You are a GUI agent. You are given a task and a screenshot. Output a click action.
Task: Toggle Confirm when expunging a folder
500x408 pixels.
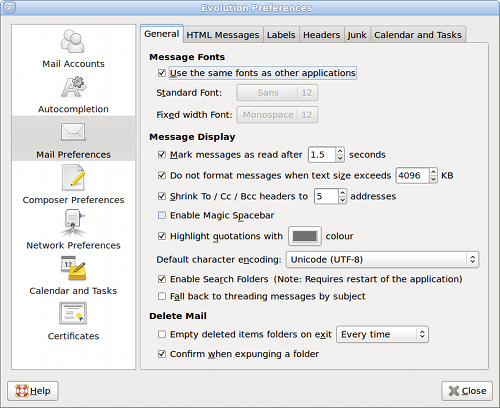[162, 354]
